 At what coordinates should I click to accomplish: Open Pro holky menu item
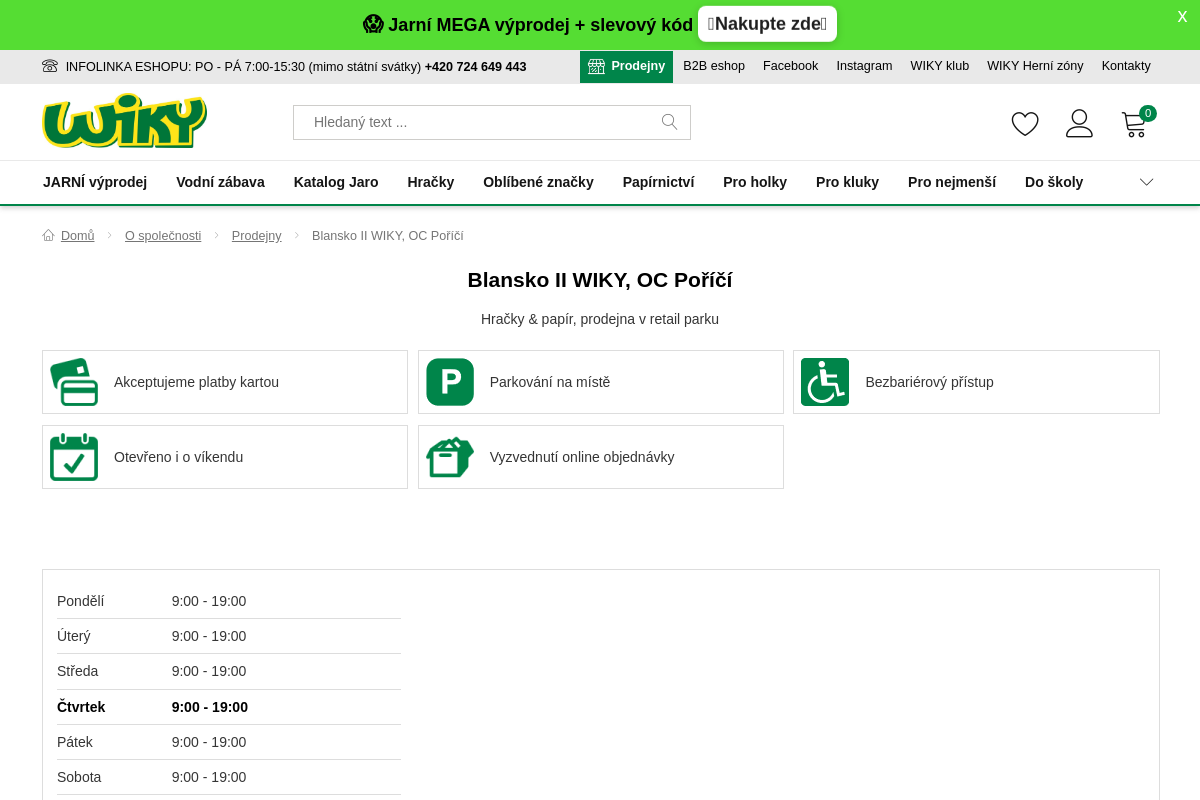point(755,182)
